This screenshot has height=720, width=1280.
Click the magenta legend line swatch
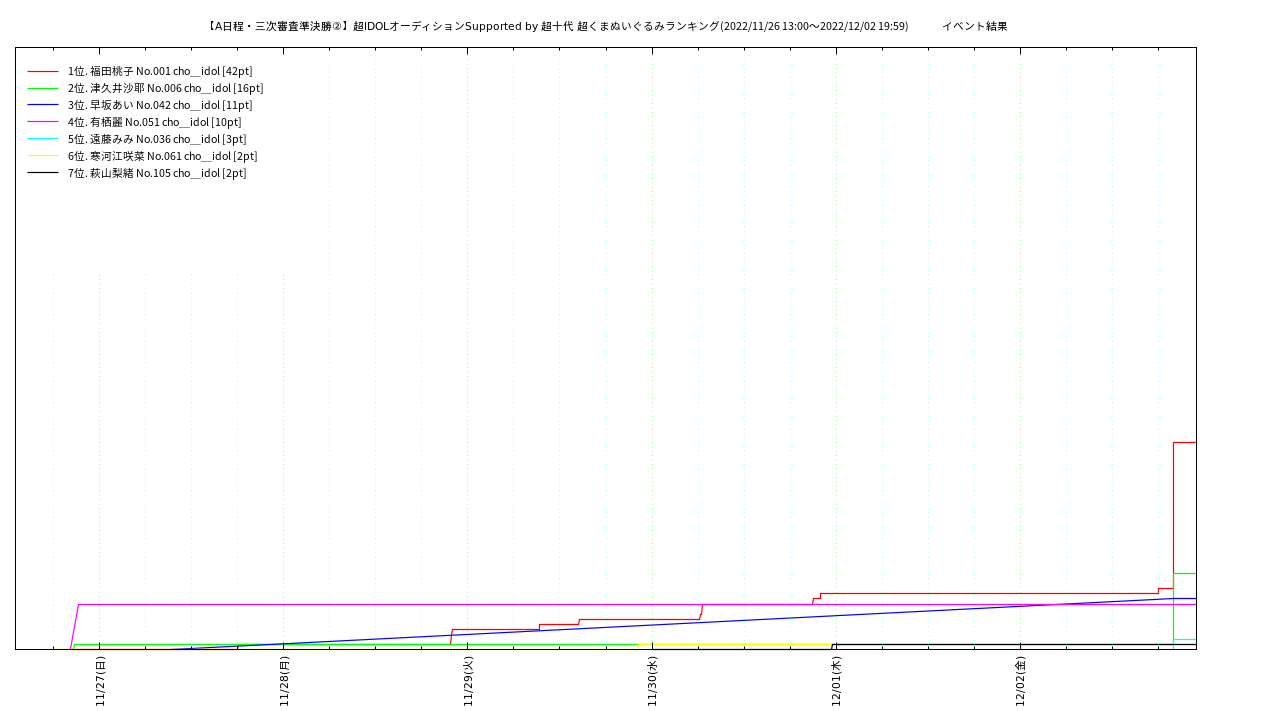(43, 122)
